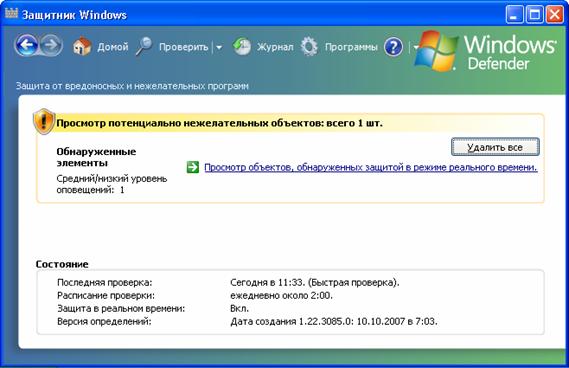Click 'Защита от вредоносных и нежелательных программ' text
The width and height of the screenshot is (569, 368).
point(132,86)
